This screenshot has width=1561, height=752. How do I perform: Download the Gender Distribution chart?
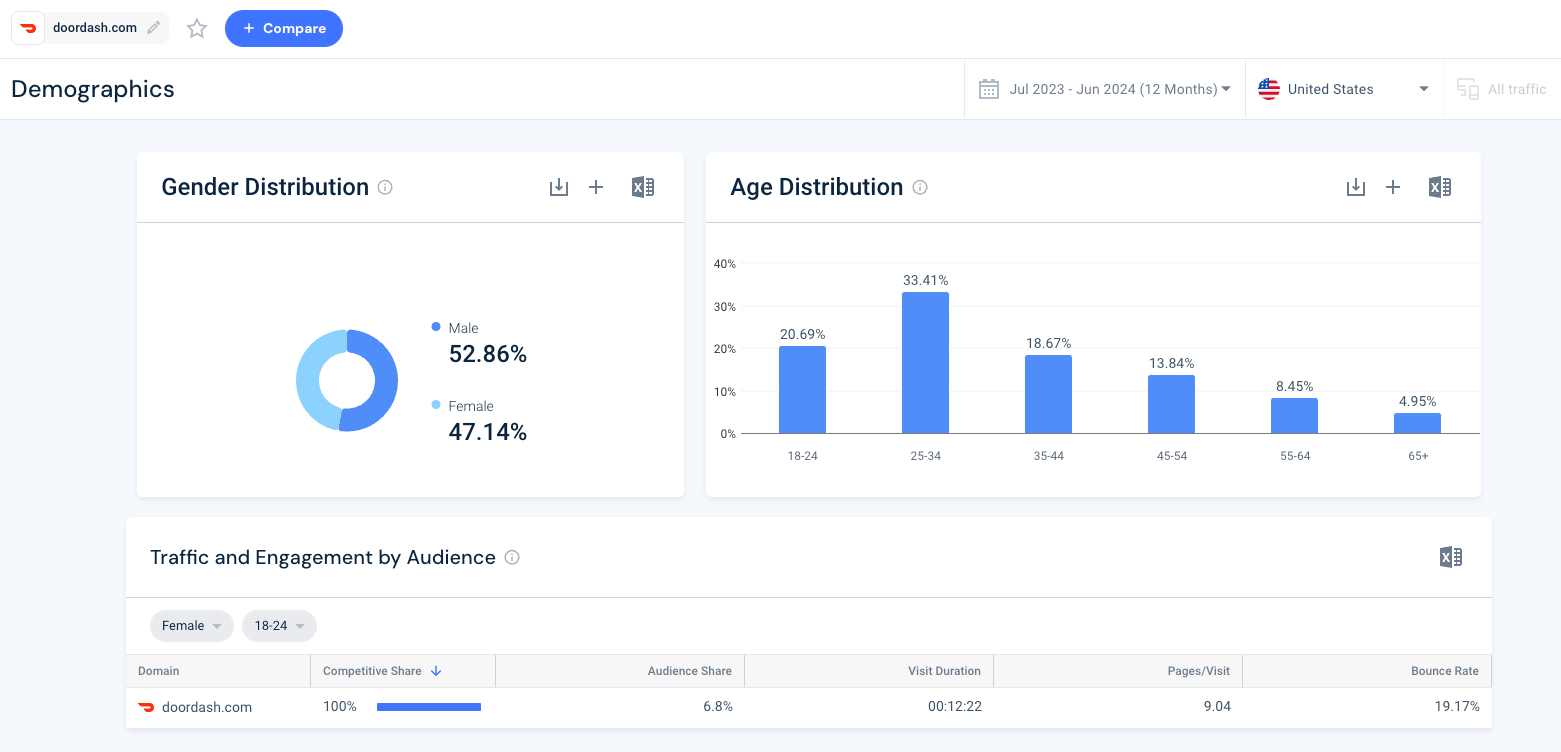point(559,187)
